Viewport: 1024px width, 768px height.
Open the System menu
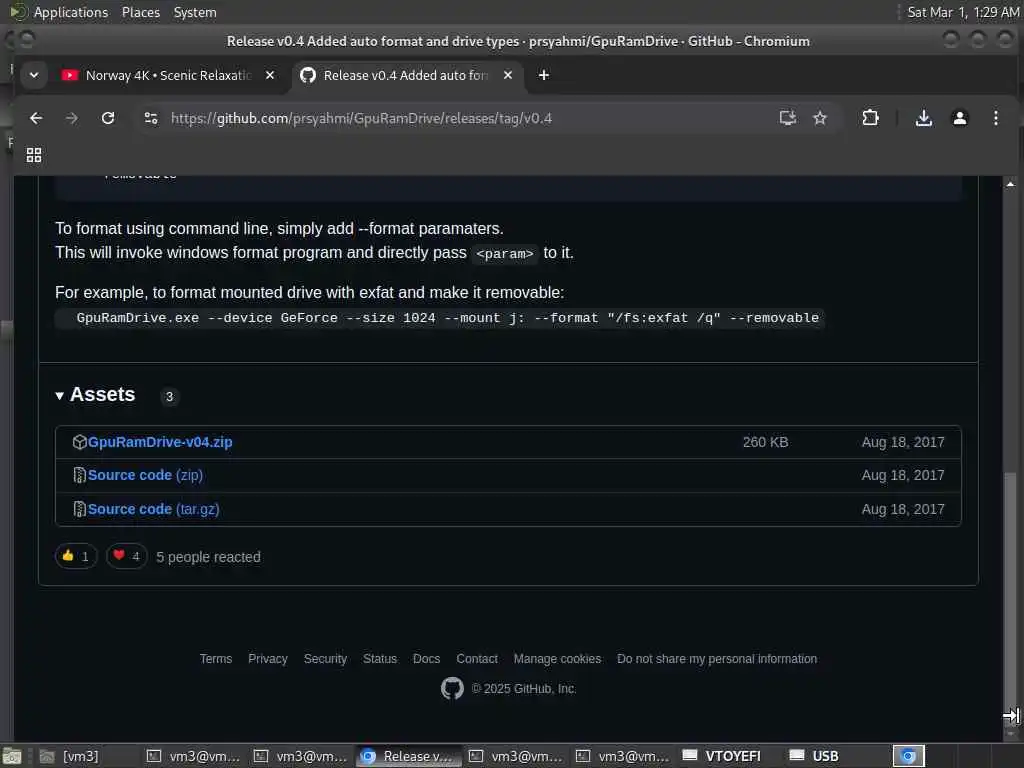tap(195, 12)
